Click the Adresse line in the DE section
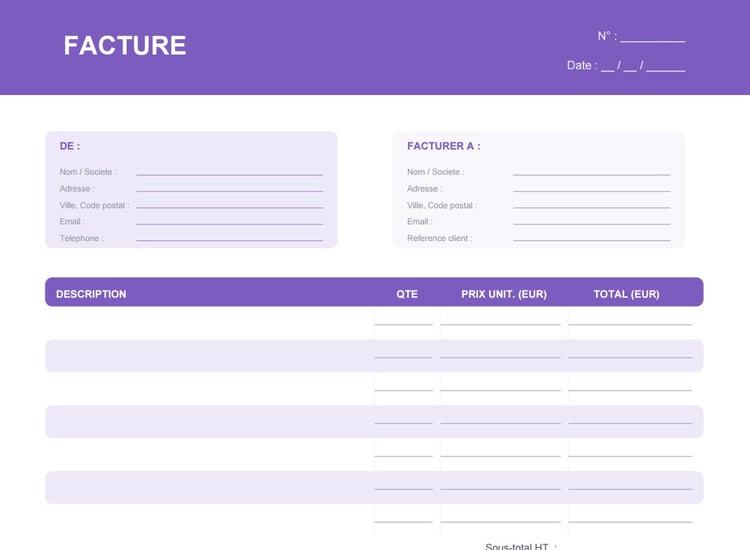The height and width of the screenshot is (550, 750). 229,188
